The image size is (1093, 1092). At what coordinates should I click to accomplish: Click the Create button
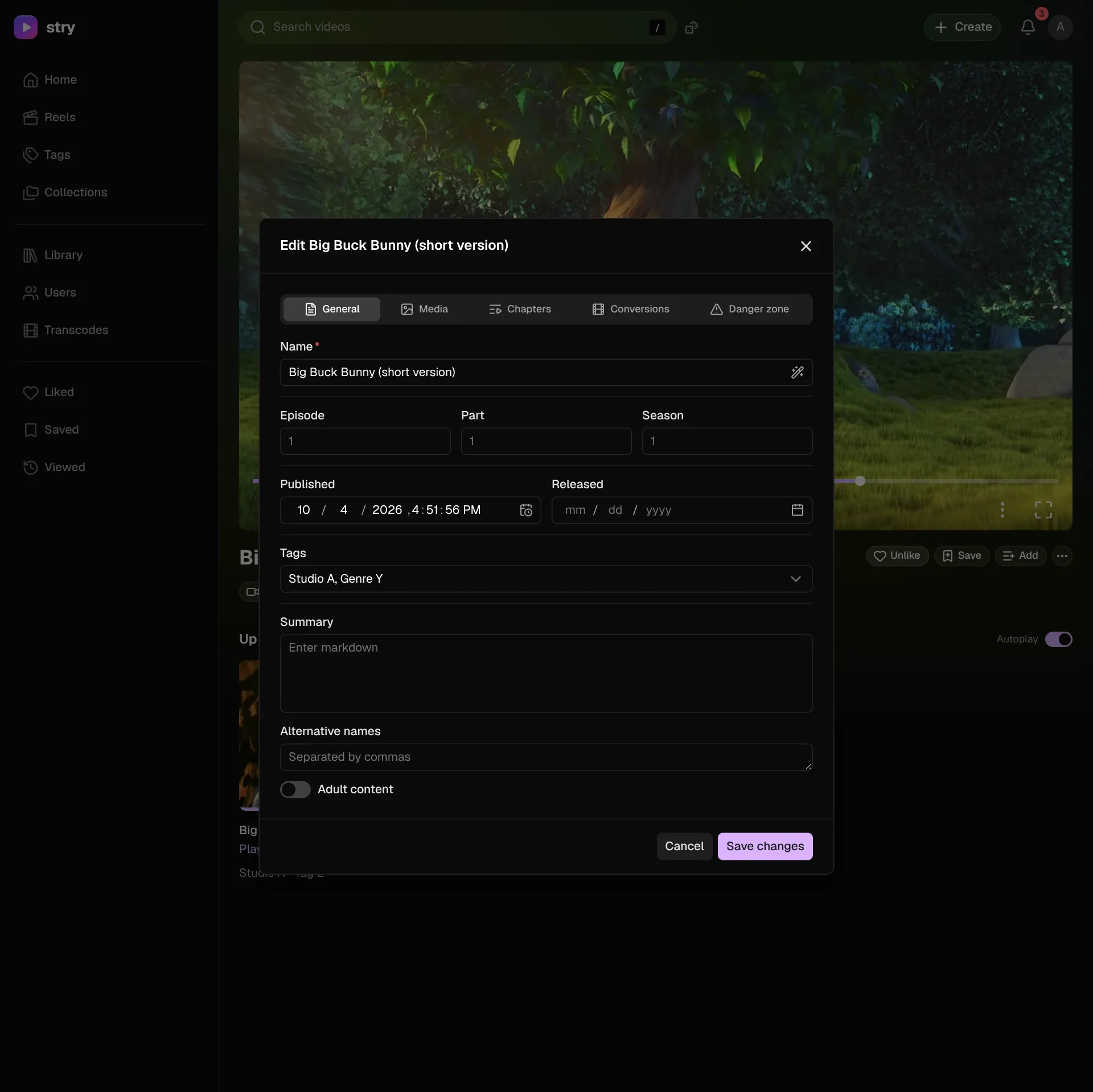[x=962, y=27]
